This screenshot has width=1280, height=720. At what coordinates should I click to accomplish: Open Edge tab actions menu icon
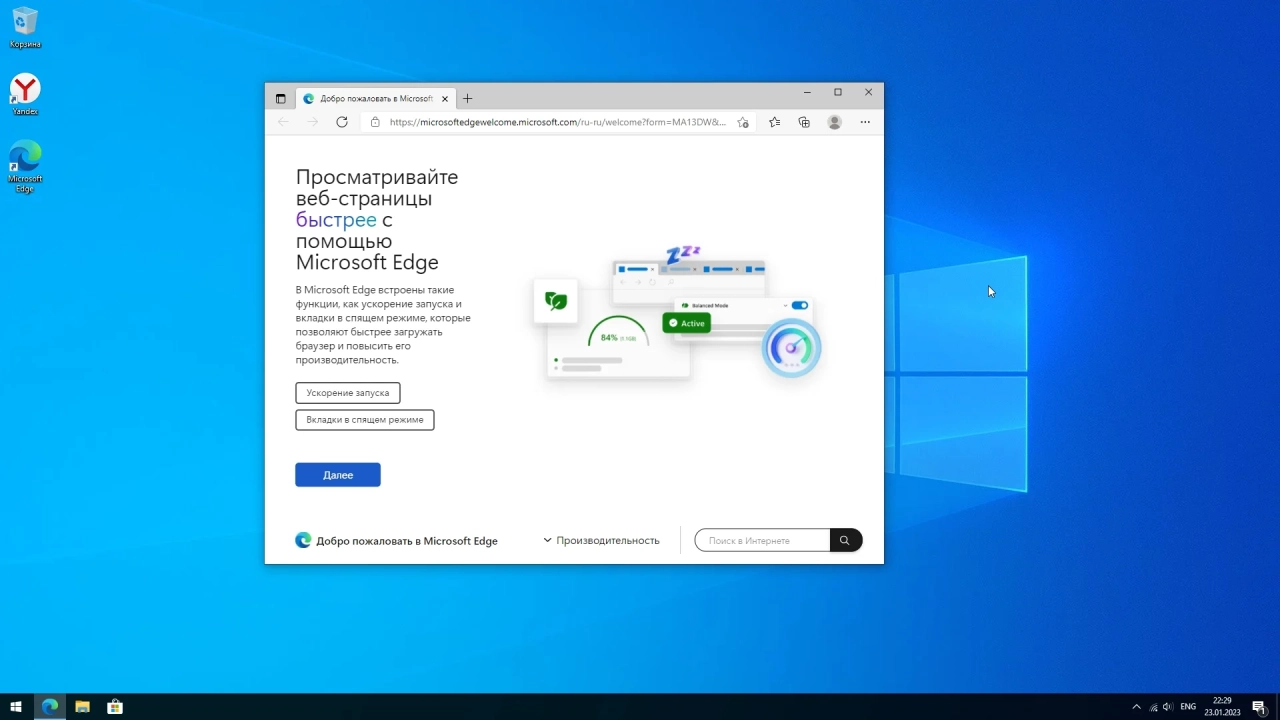coord(280,99)
